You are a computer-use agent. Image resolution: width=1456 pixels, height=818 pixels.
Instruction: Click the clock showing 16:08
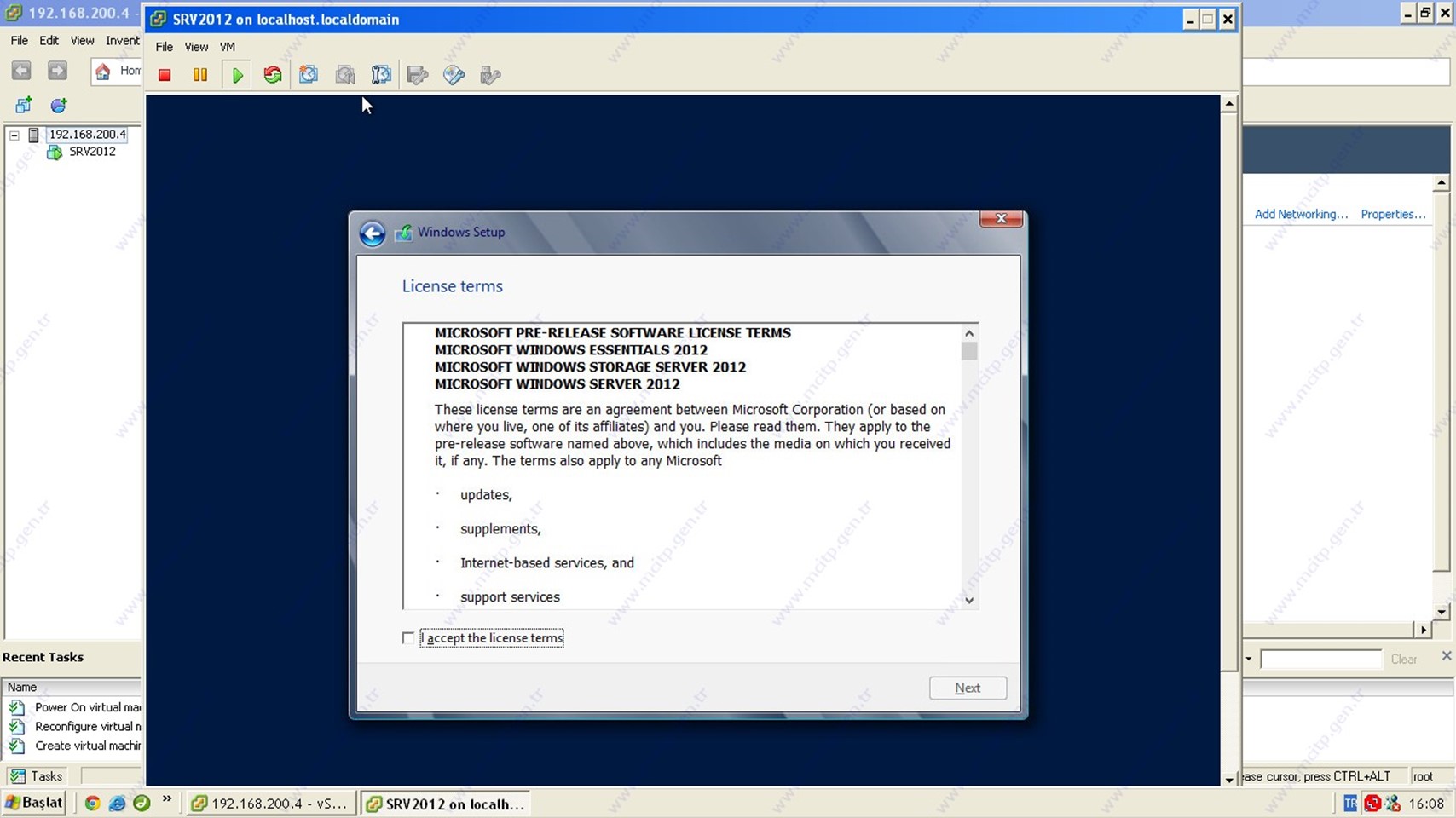click(x=1426, y=804)
